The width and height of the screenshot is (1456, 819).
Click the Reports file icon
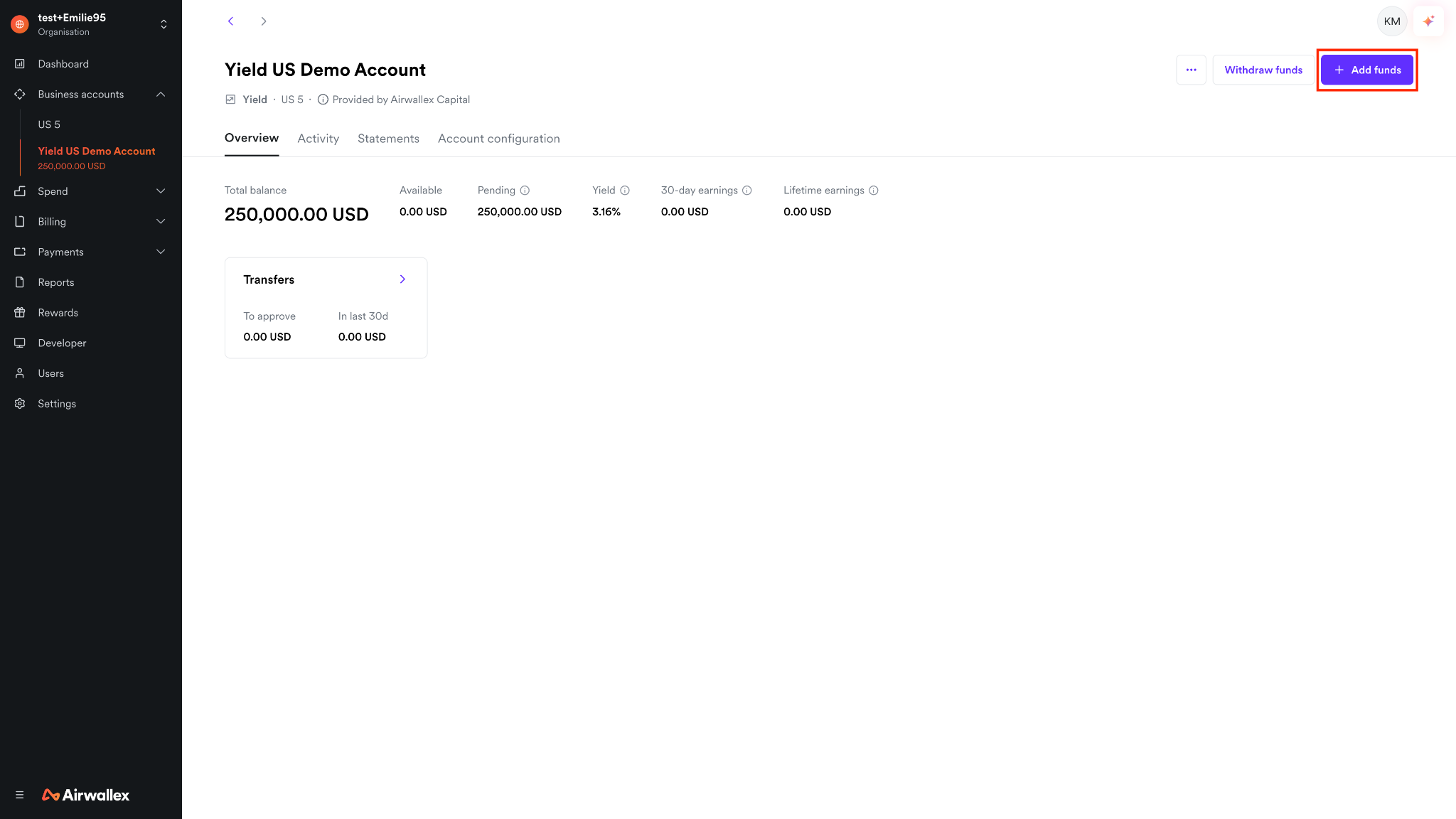pos(20,282)
